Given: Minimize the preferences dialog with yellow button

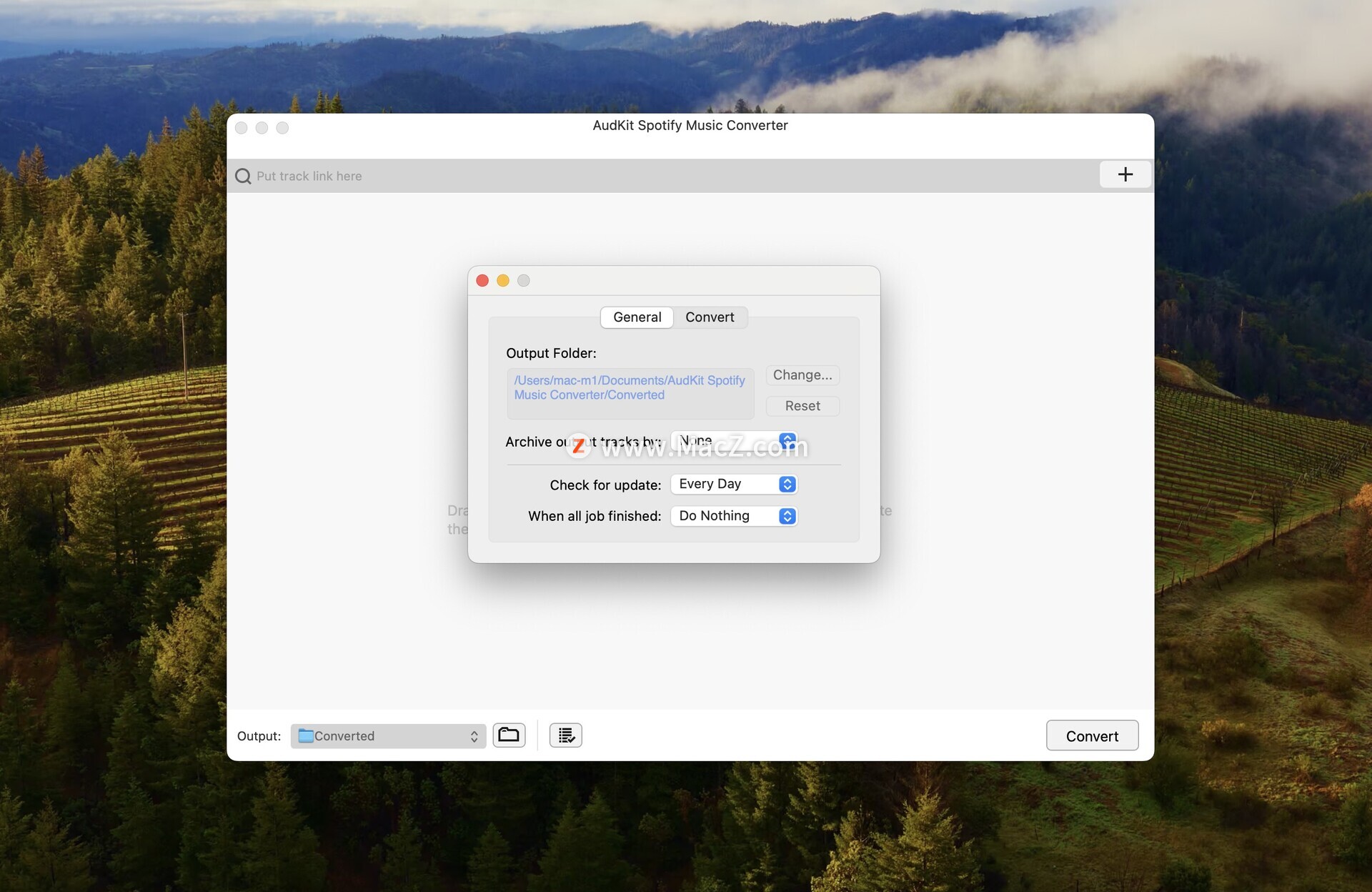Looking at the screenshot, I should point(503,281).
